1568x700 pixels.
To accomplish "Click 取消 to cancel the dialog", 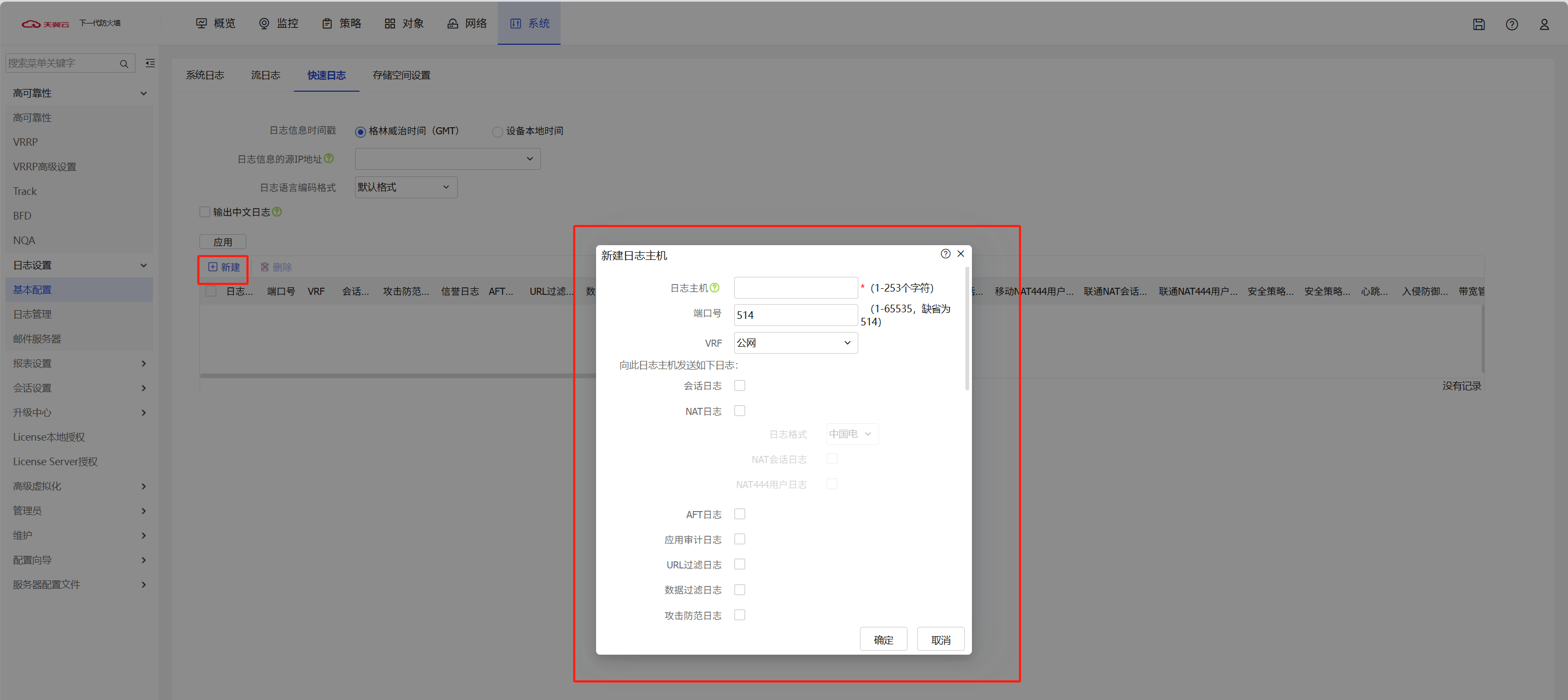I will click(940, 639).
